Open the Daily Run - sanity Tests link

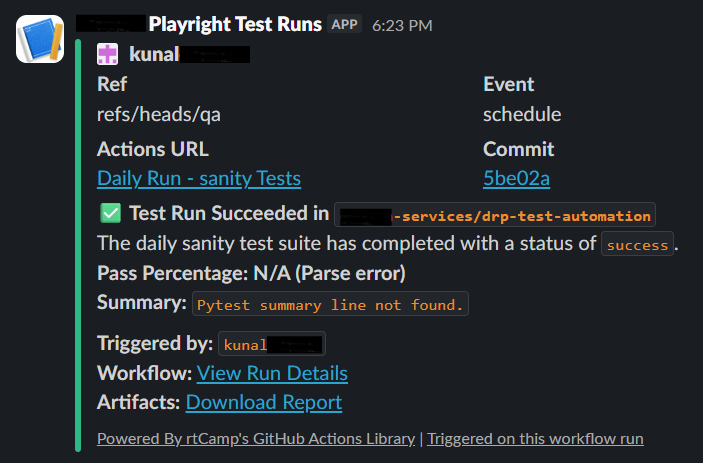(199, 178)
